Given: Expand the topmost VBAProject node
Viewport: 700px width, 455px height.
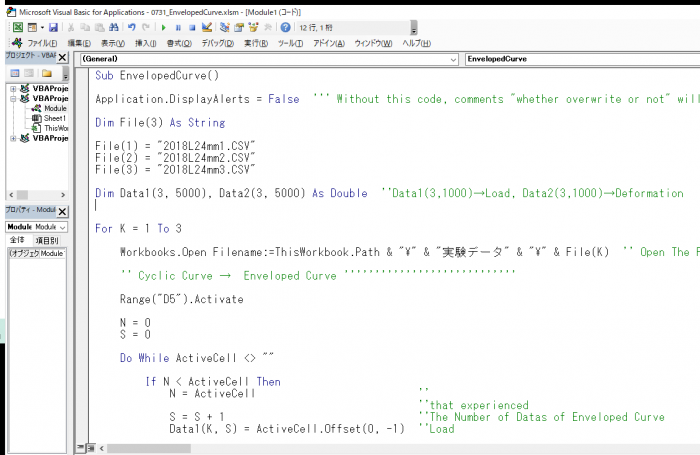Looking at the screenshot, I should tap(13, 88).
